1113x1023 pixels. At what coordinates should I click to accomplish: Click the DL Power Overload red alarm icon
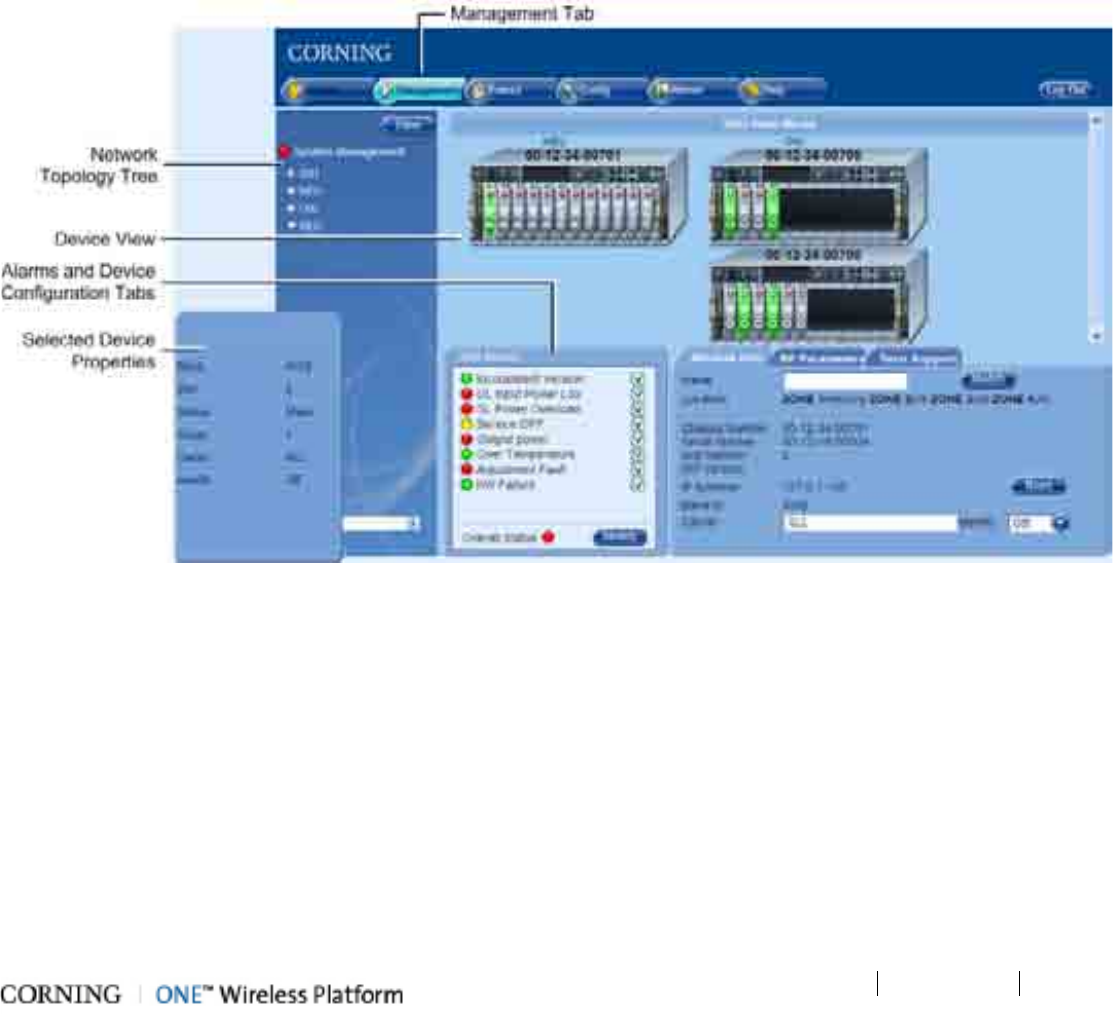coord(466,409)
